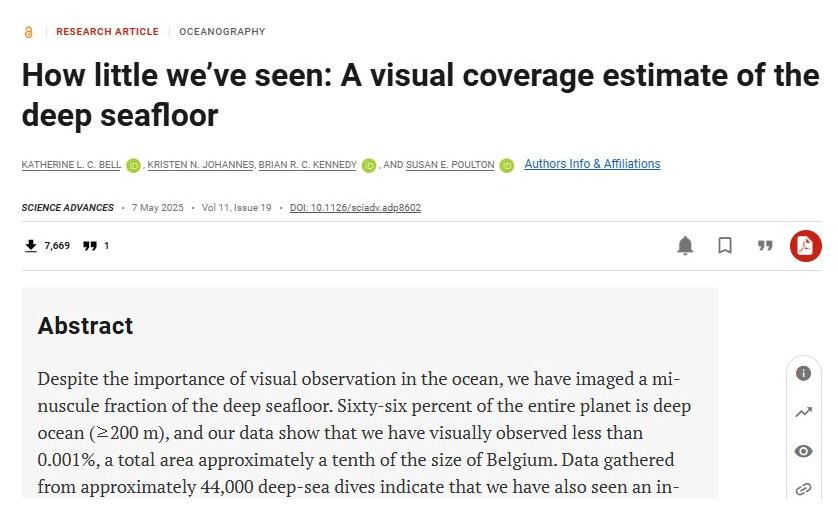The image size is (838, 512).
Task: Click the open access lock icon
Action: pyautogui.click(x=28, y=32)
